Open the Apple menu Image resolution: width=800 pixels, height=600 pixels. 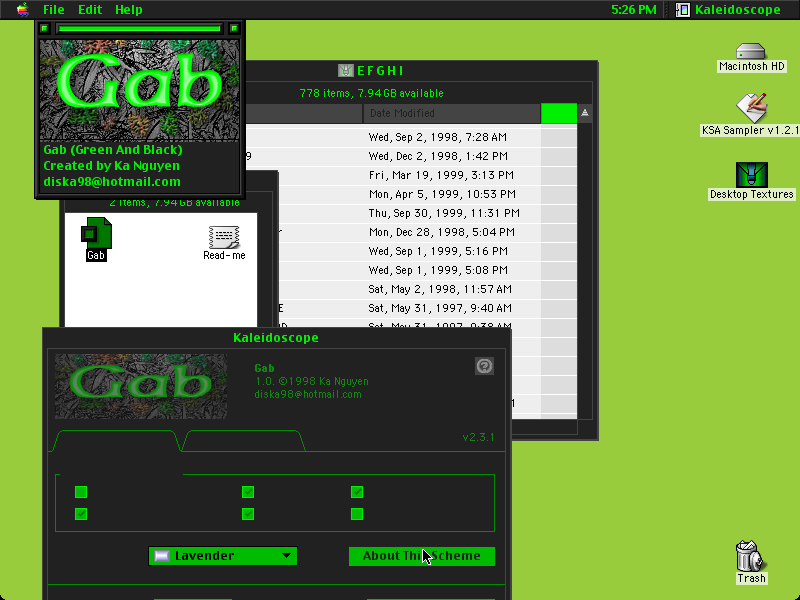22,9
